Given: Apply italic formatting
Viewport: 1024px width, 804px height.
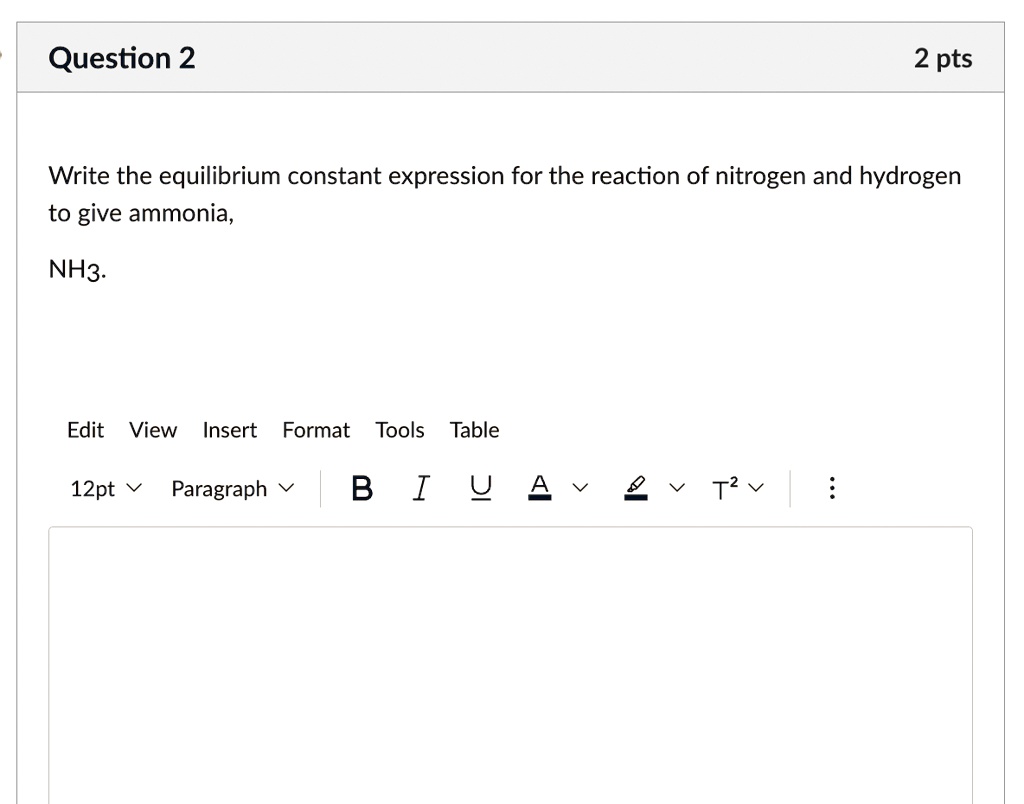Looking at the screenshot, I should pyautogui.click(x=420, y=488).
